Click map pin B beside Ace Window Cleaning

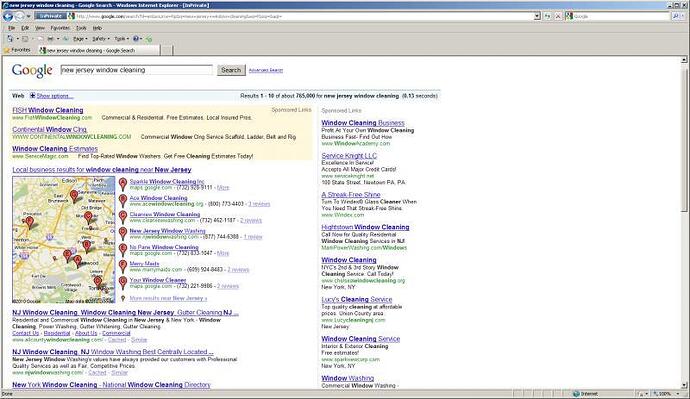coord(123,201)
